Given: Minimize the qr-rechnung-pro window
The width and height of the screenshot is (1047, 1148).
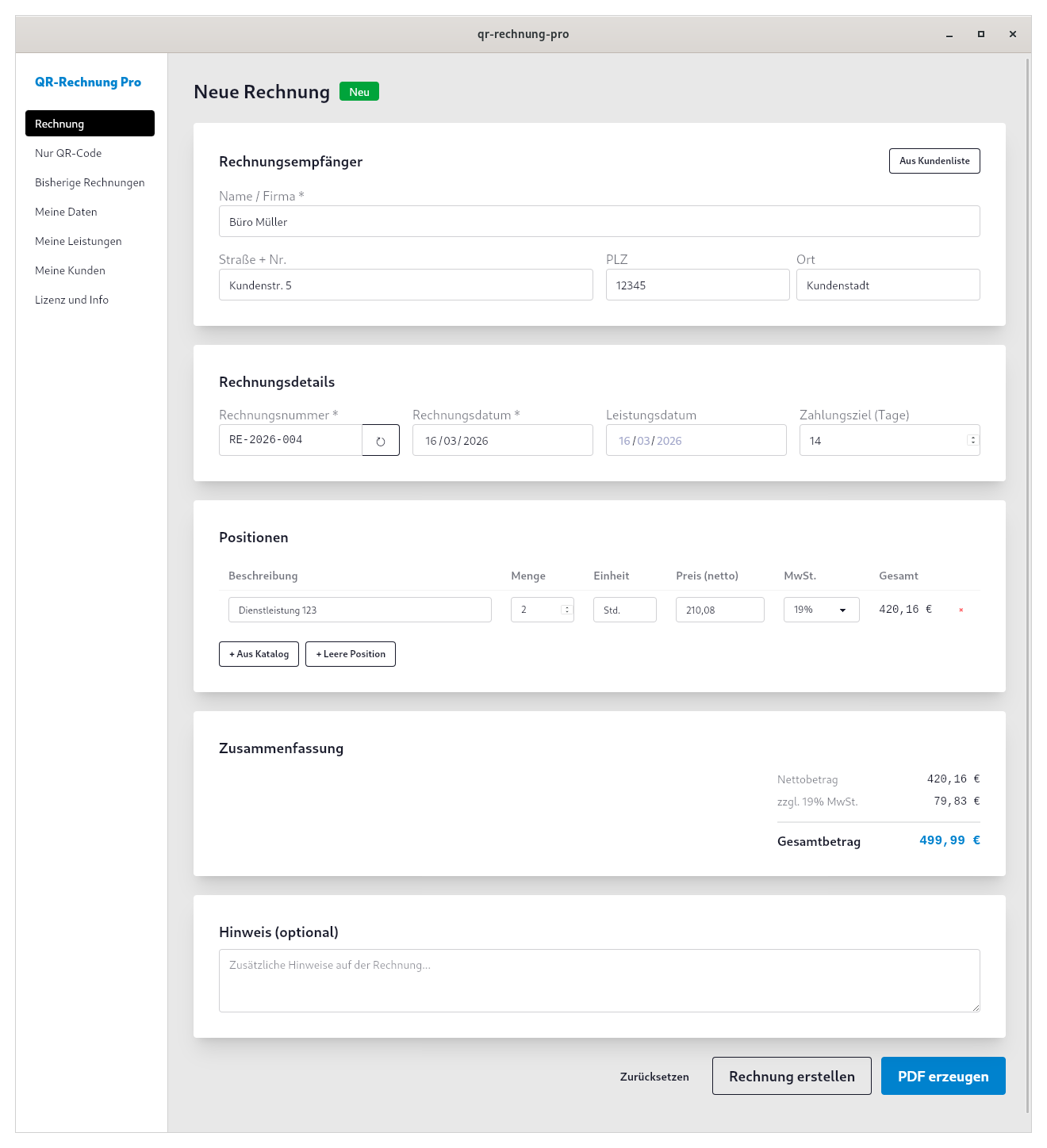Looking at the screenshot, I should (949, 34).
